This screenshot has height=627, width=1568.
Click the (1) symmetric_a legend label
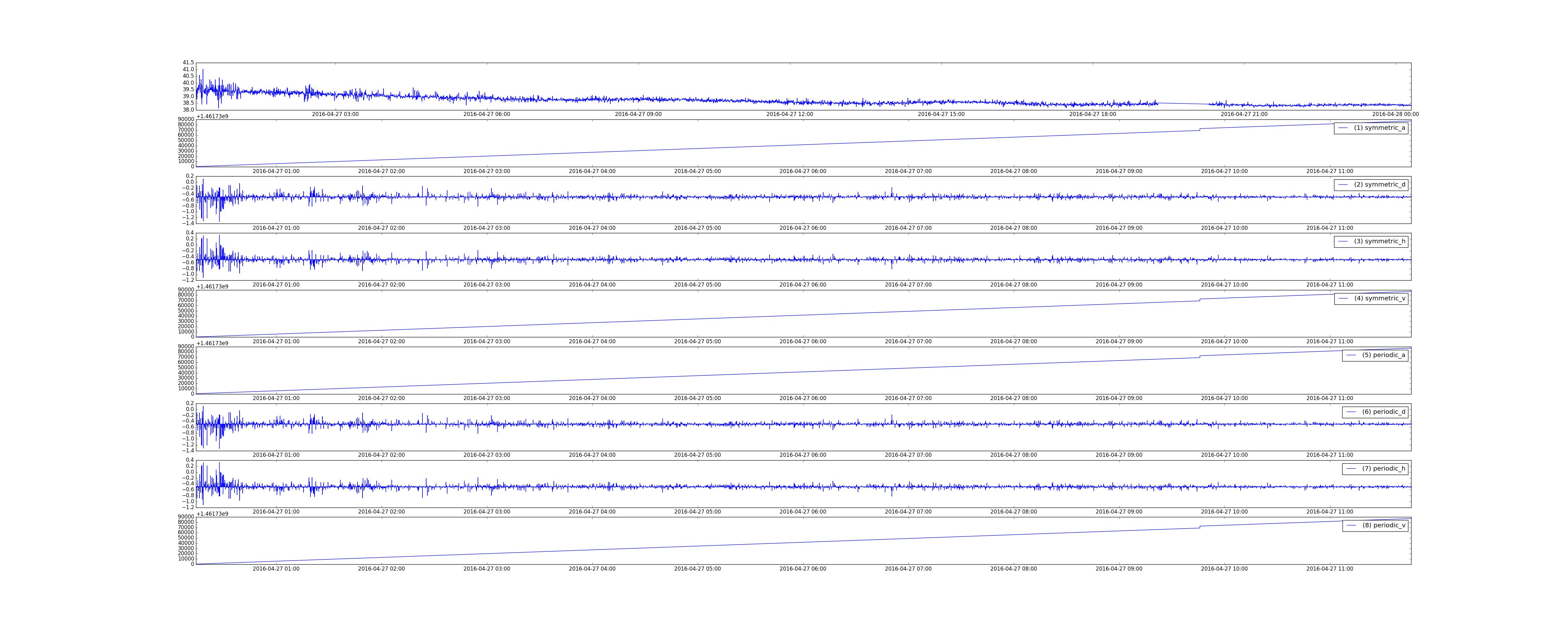tap(1379, 128)
